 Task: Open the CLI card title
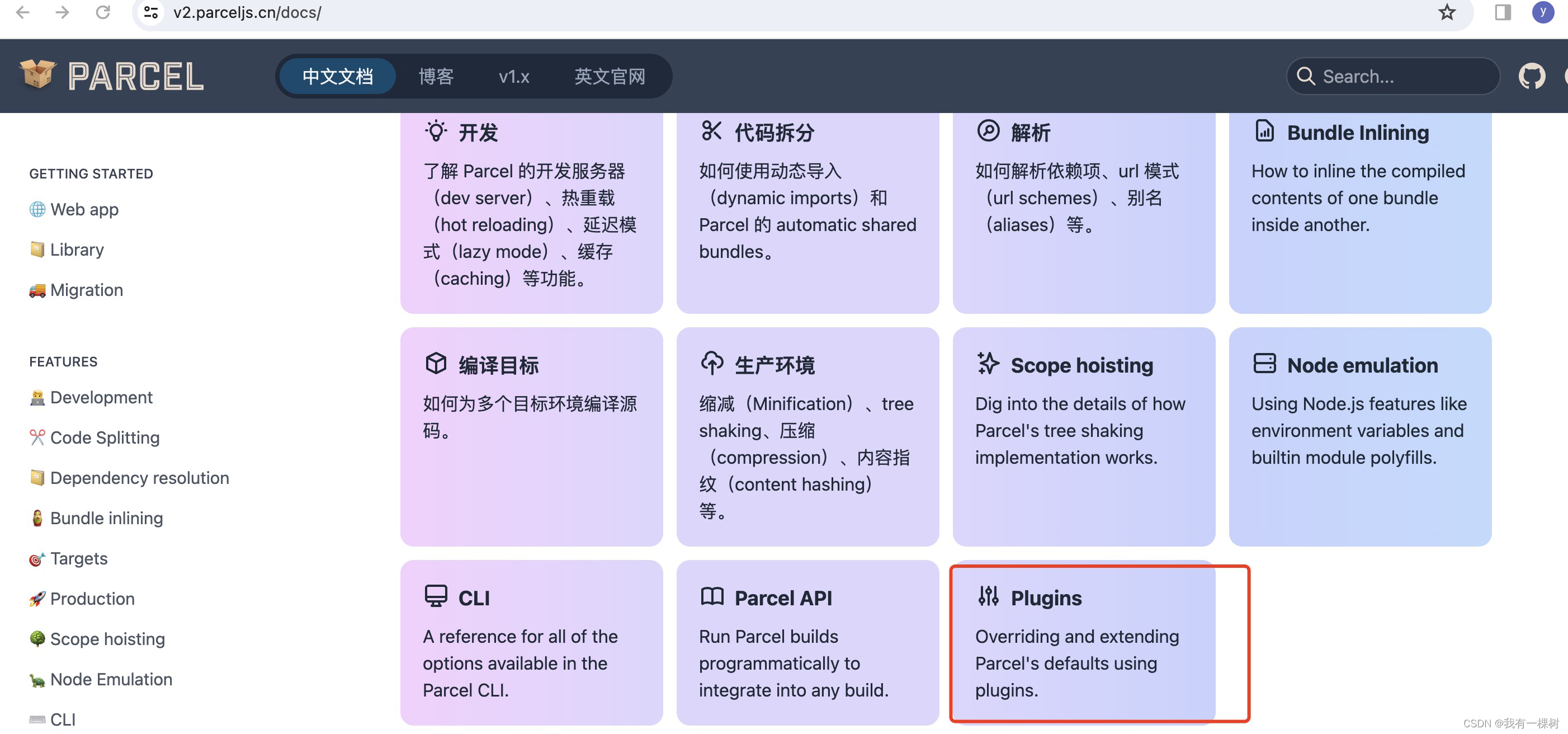tap(474, 597)
